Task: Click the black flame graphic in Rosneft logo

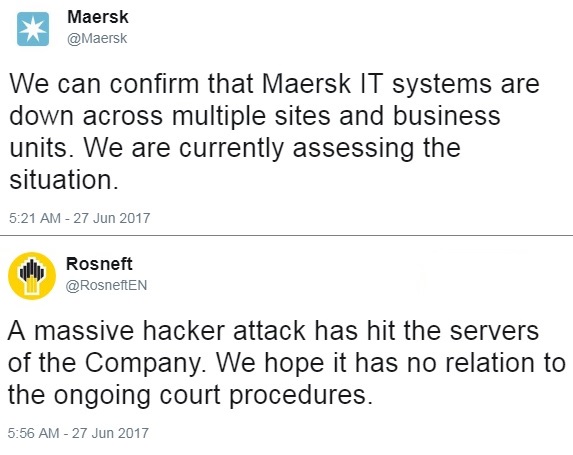Action: coord(32,271)
